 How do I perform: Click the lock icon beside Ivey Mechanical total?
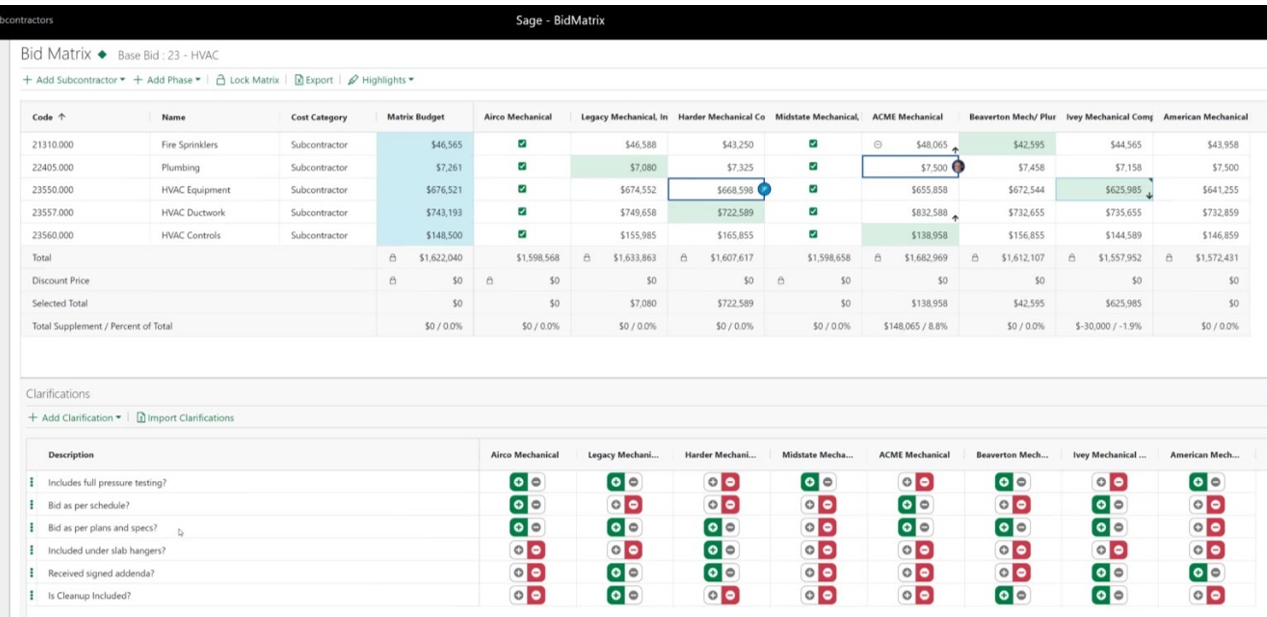[1071, 257]
